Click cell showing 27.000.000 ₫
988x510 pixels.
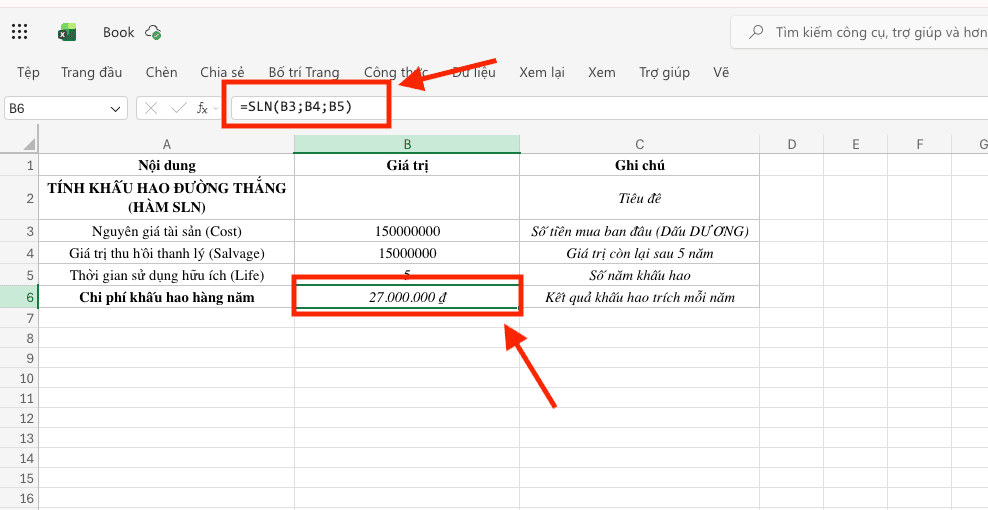(407, 298)
